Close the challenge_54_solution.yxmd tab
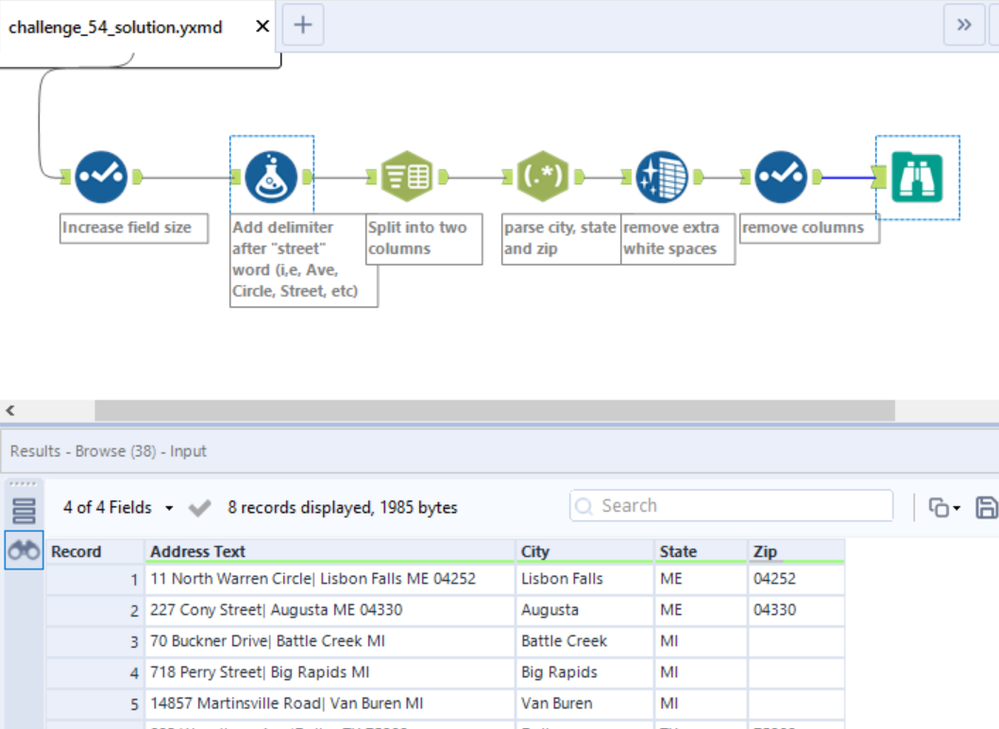The width and height of the screenshot is (999, 729). (262, 27)
